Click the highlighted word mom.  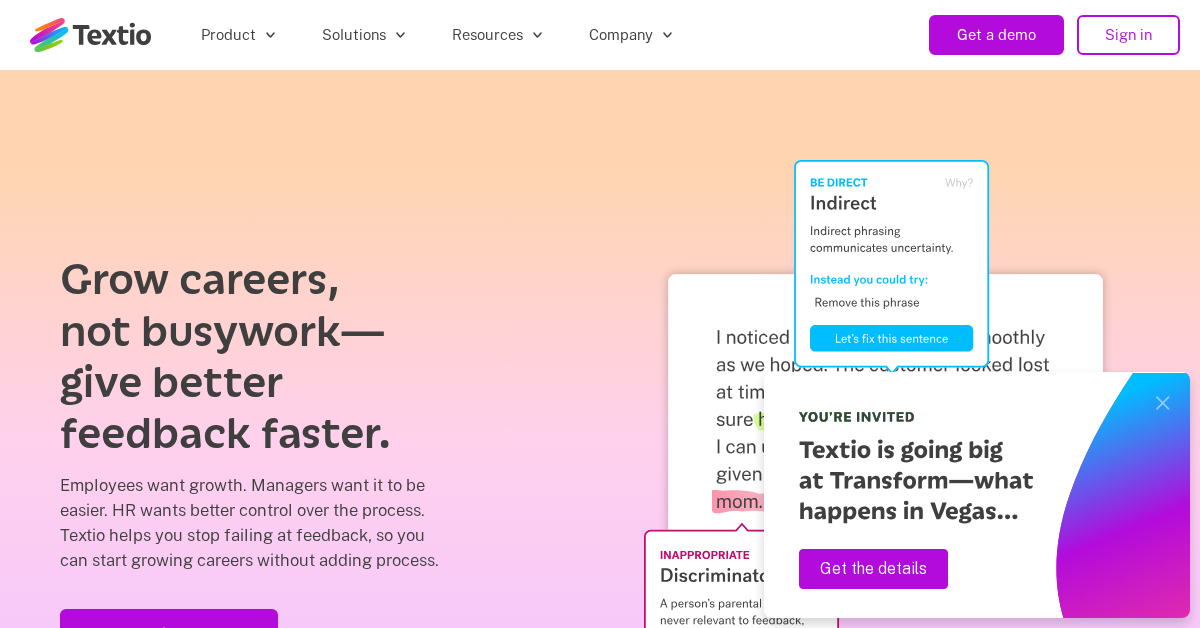(738, 501)
